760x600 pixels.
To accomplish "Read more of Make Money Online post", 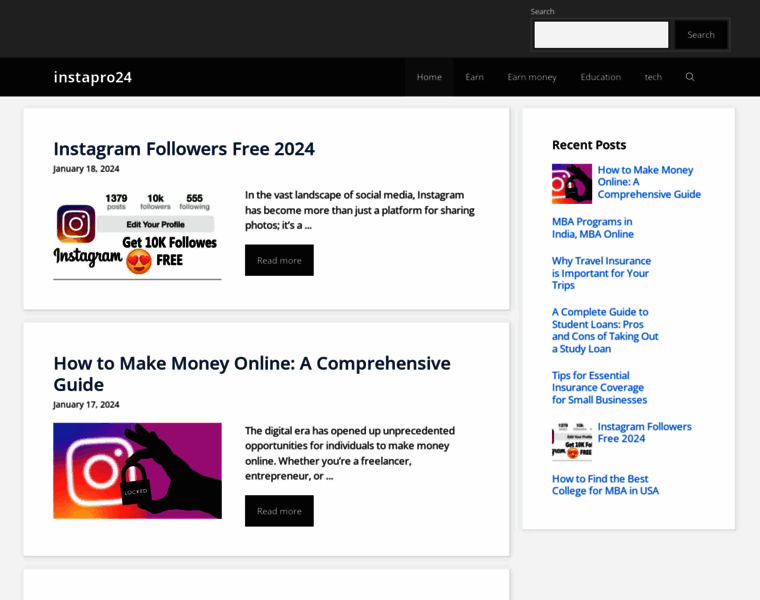I will [279, 511].
